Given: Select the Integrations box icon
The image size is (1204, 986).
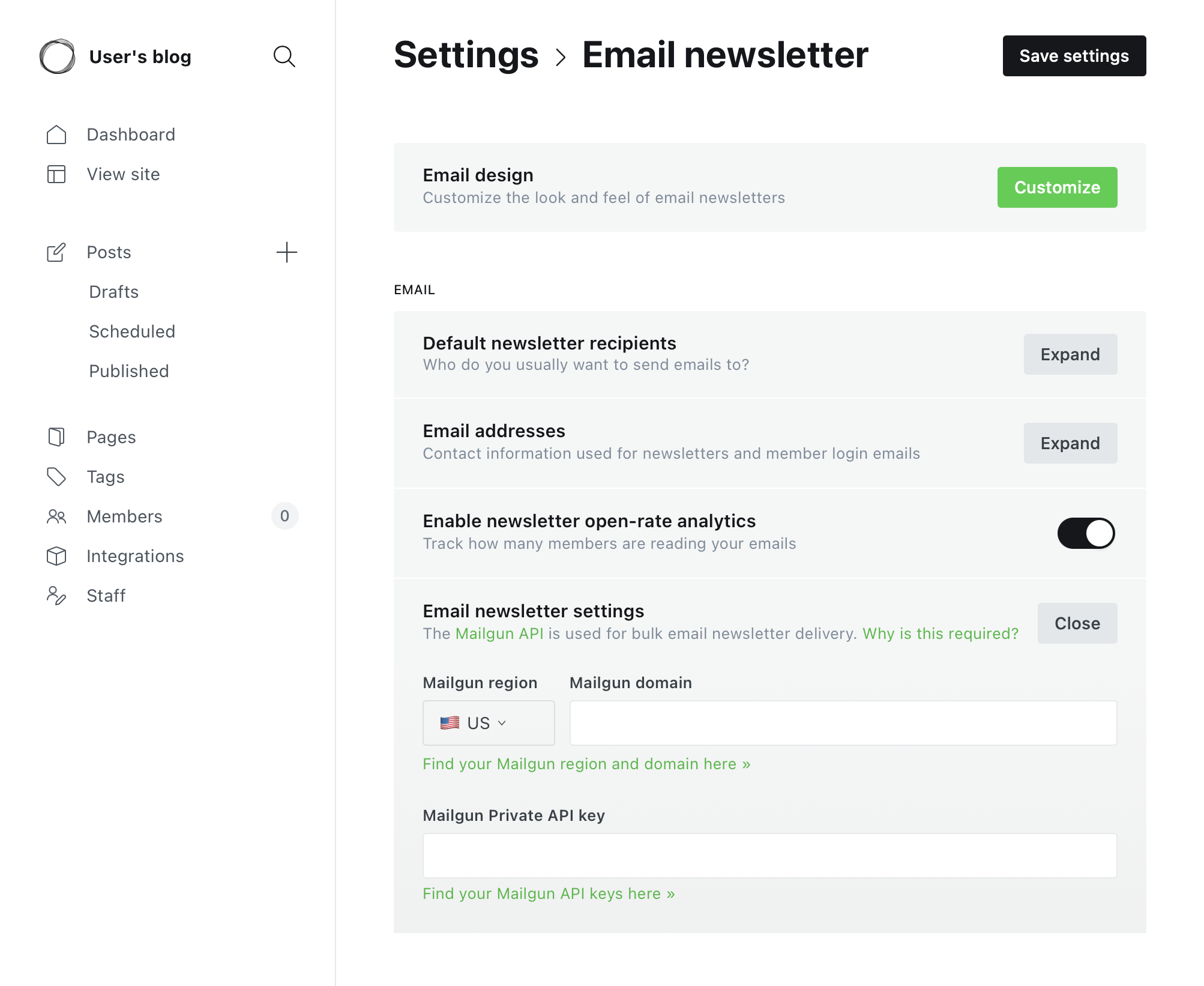Looking at the screenshot, I should [x=56, y=556].
